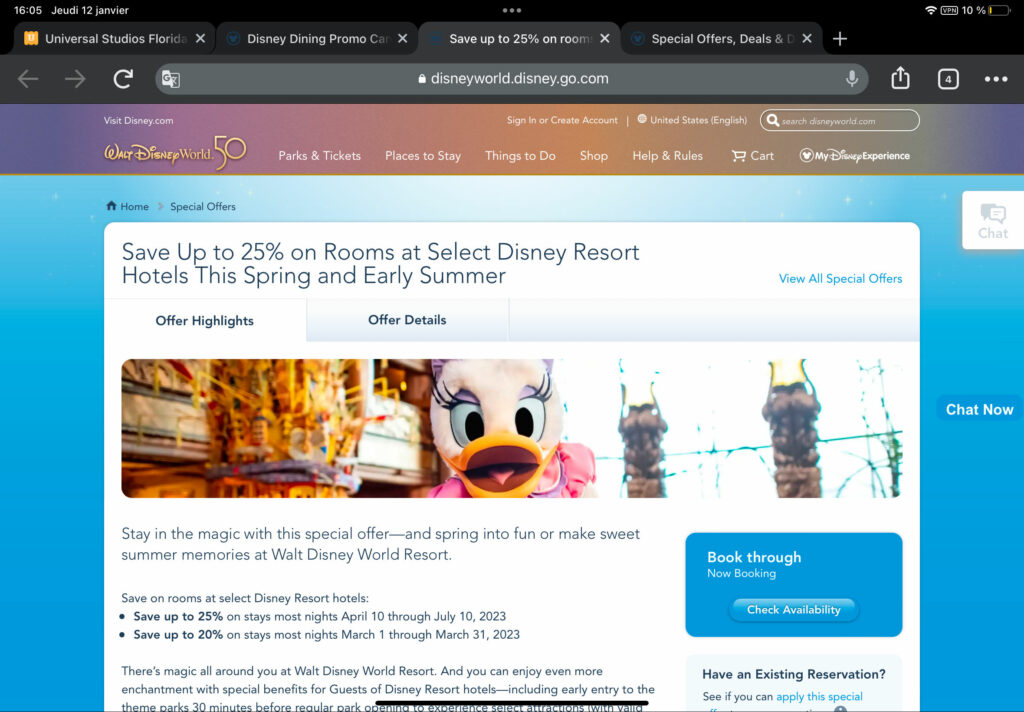Add a new browser tab
This screenshot has height=712, width=1024.
click(840, 39)
